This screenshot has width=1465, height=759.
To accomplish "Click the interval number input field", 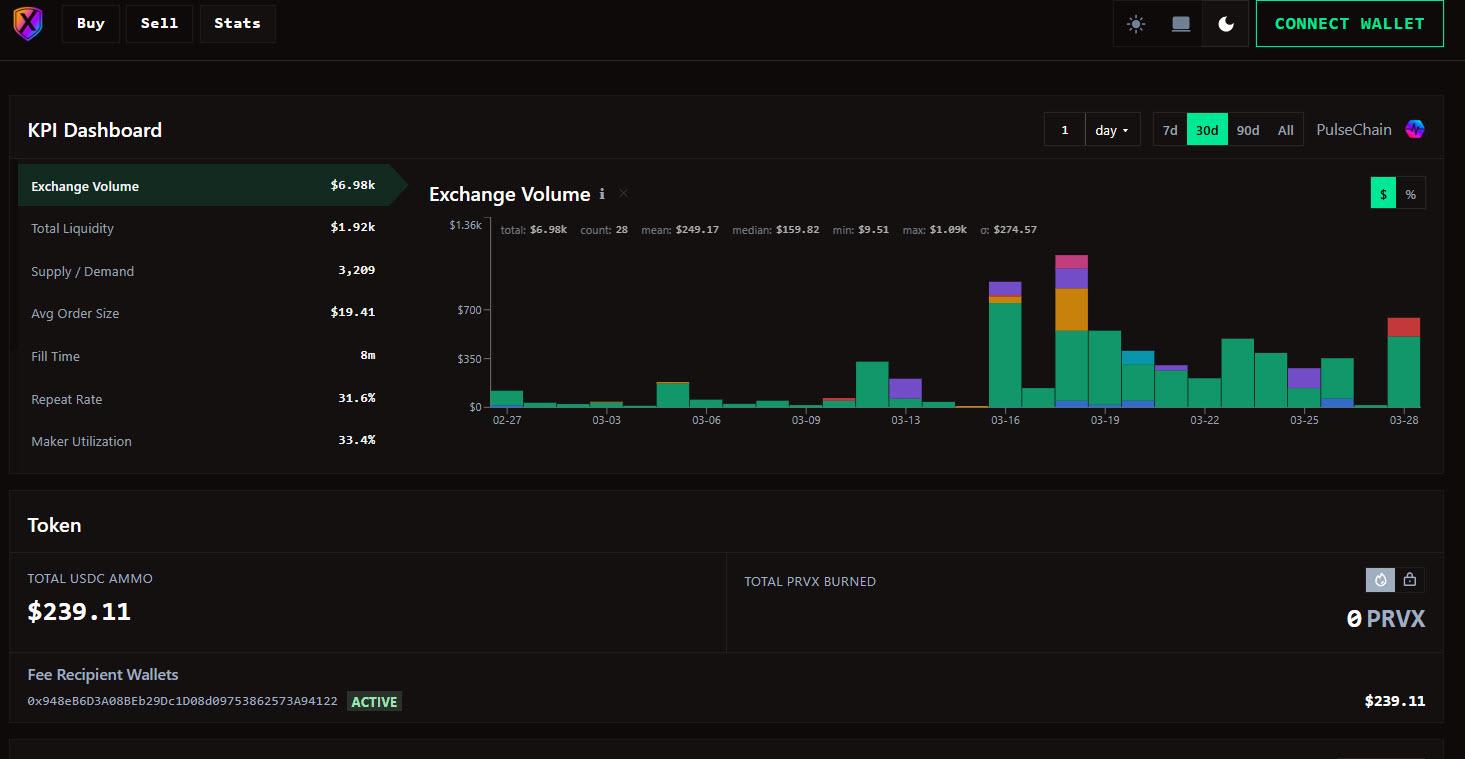I will pyautogui.click(x=1065, y=130).
